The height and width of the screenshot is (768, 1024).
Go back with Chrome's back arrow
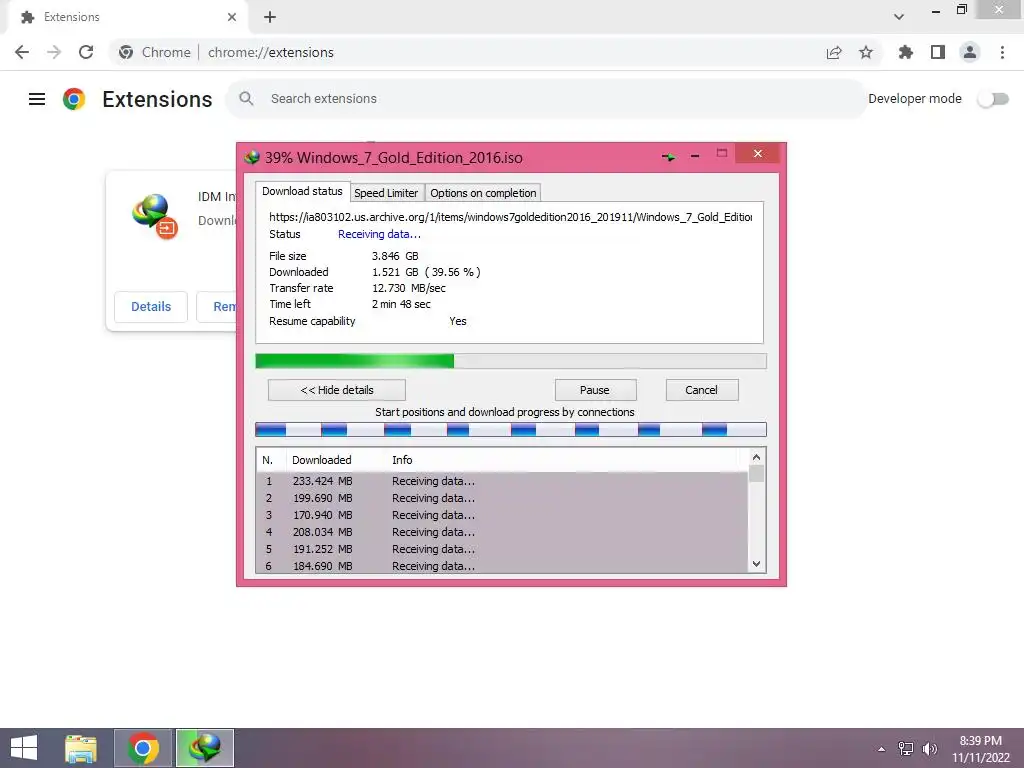22,52
